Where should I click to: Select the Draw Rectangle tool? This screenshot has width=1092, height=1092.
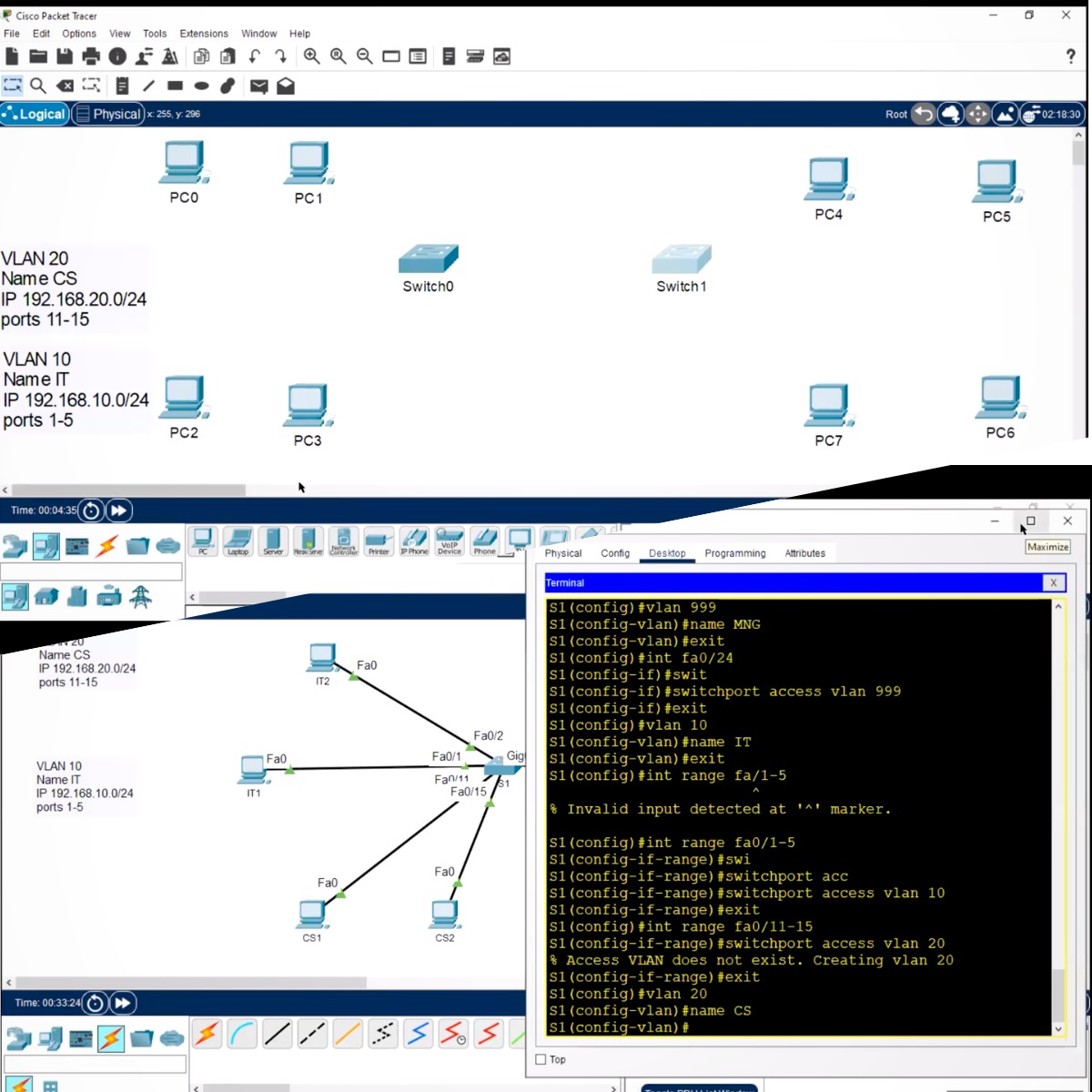(175, 86)
